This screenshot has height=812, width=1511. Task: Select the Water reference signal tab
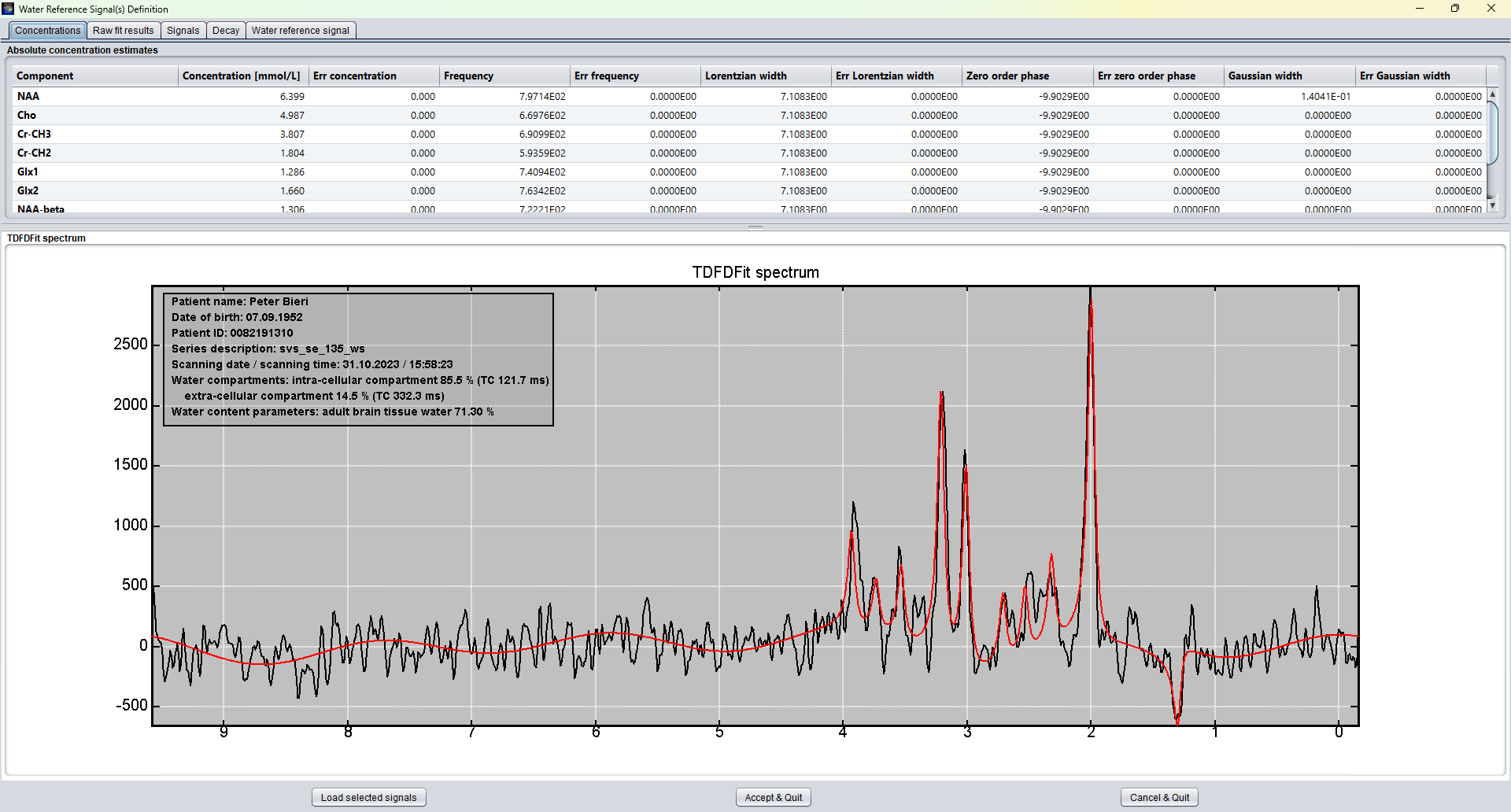click(x=301, y=31)
